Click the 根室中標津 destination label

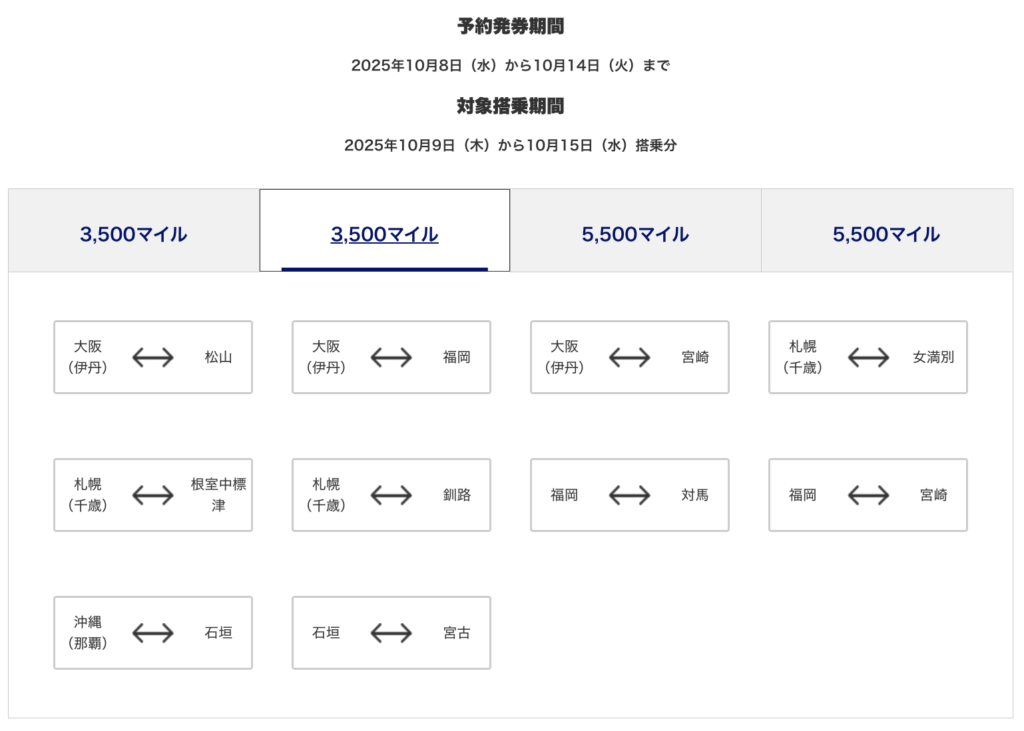click(x=218, y=495)
